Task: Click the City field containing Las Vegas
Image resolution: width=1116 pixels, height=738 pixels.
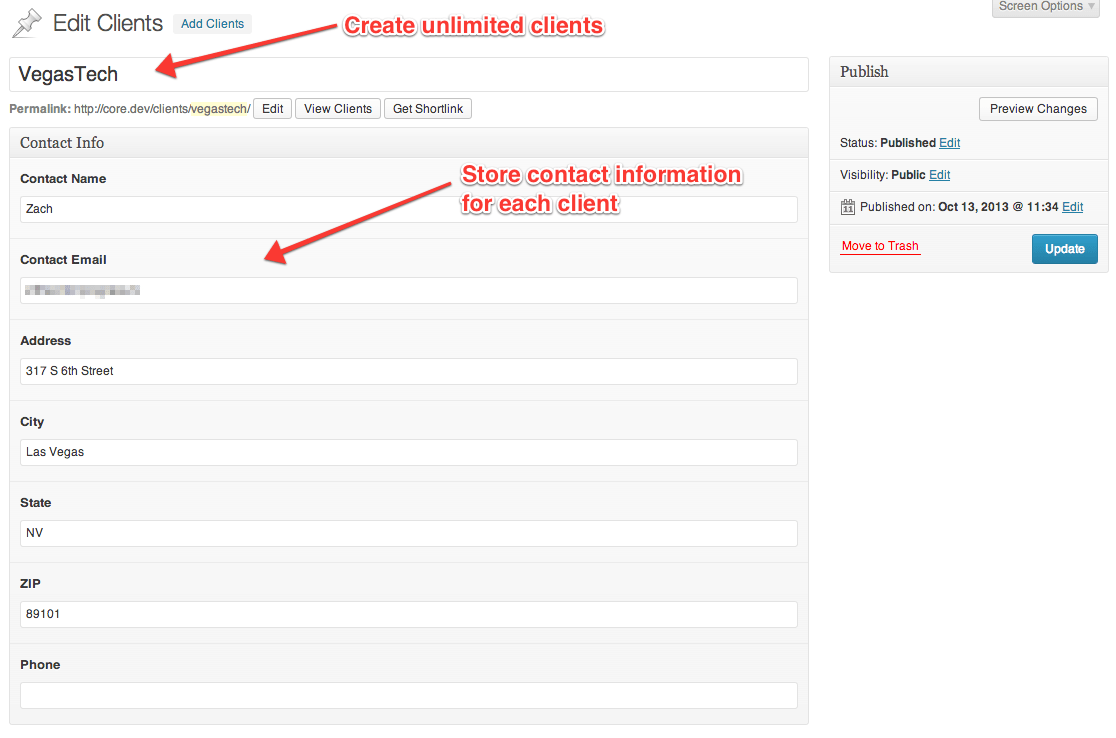Action: click(408, 452)
